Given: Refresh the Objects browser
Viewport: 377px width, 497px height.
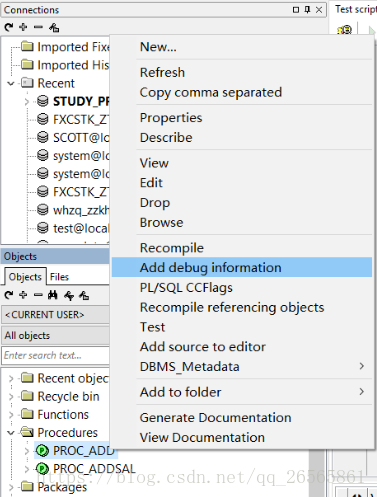Looking at the screenshot, I should [9, 295].
